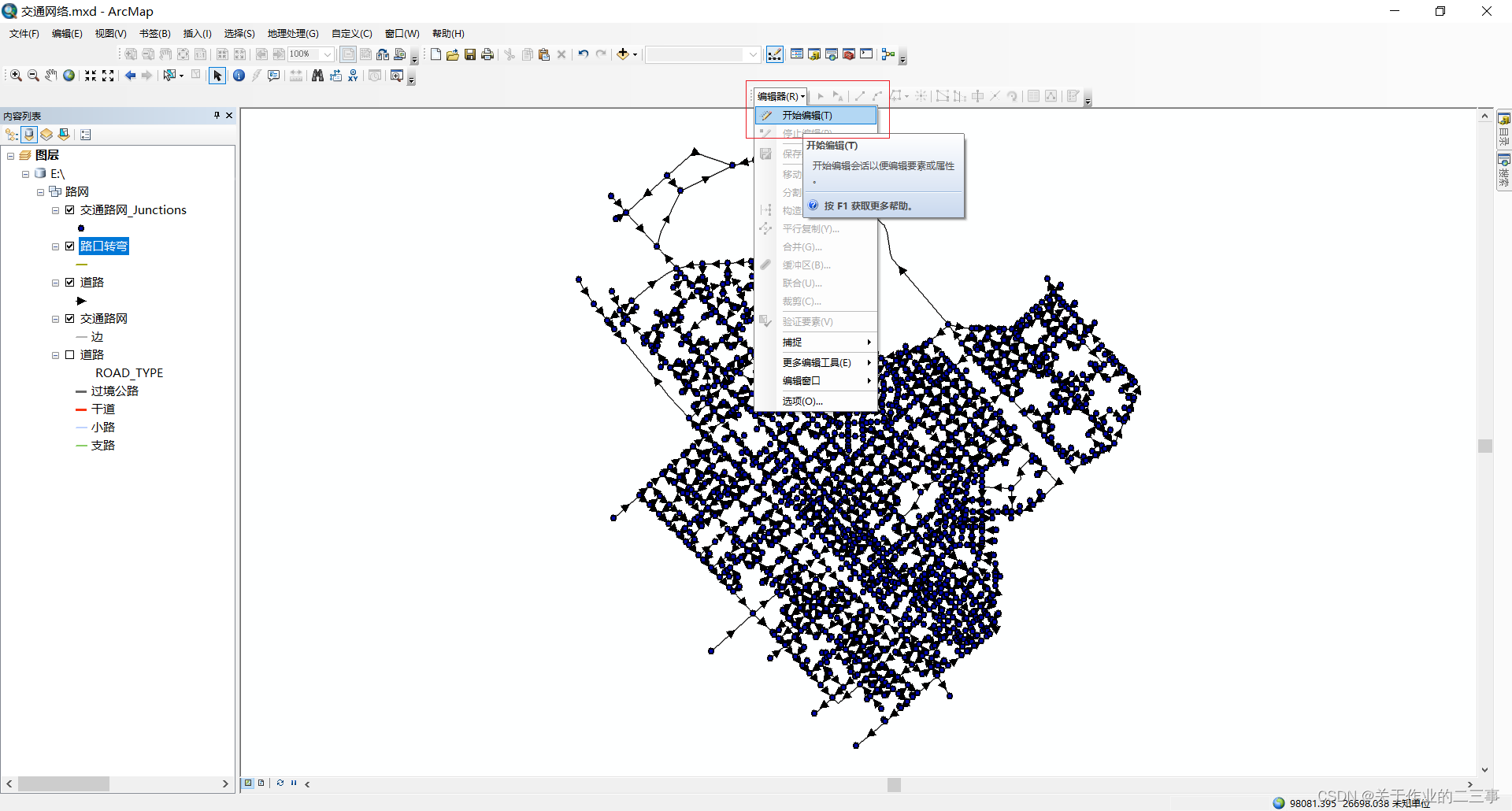The image size is (1512, 811).
Task: Click the 支路 green line symbol
Action: 81,446
